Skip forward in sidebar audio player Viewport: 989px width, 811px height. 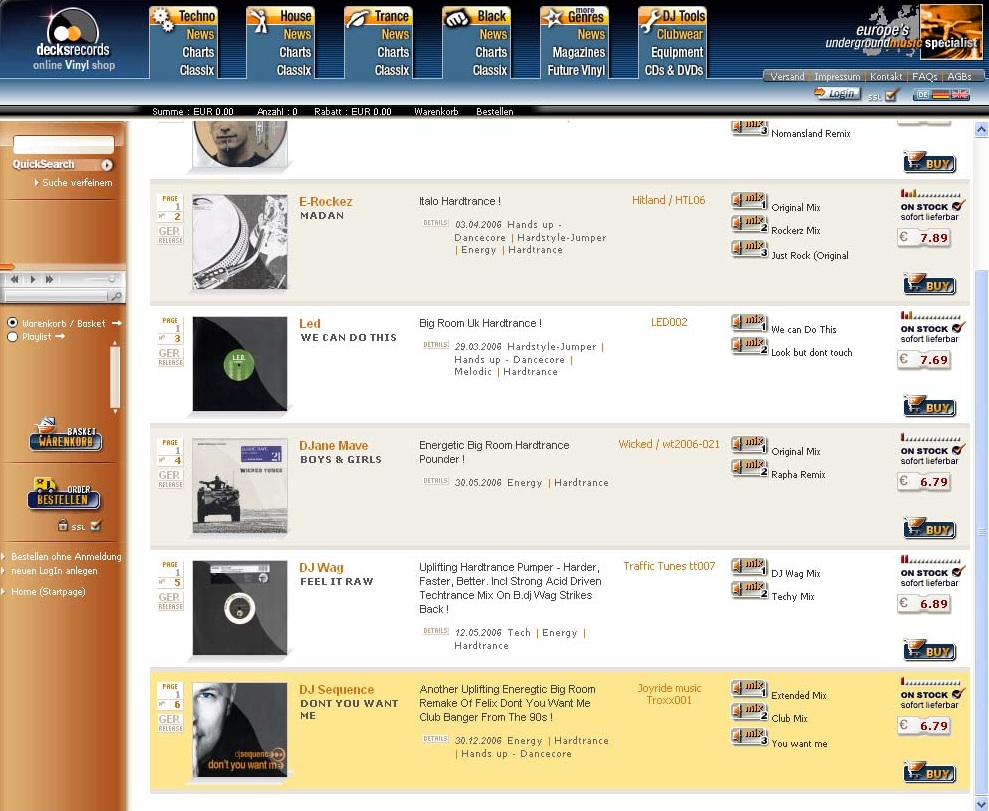click(49, 279)
